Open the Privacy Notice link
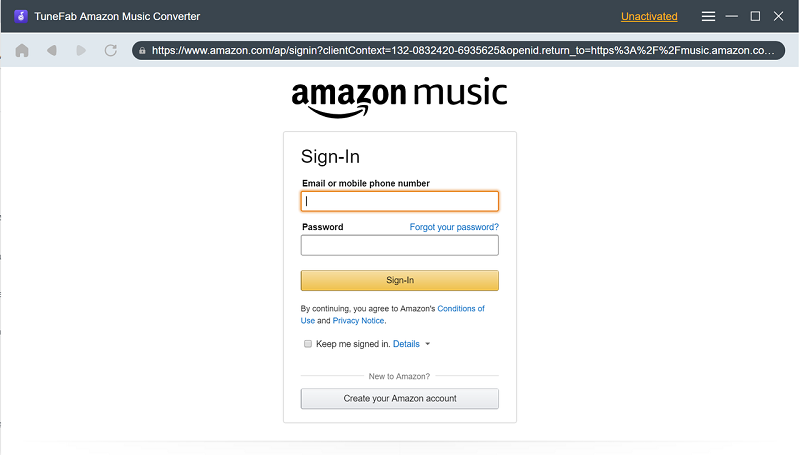The image size is (800, 455). (x=358, y=321)
